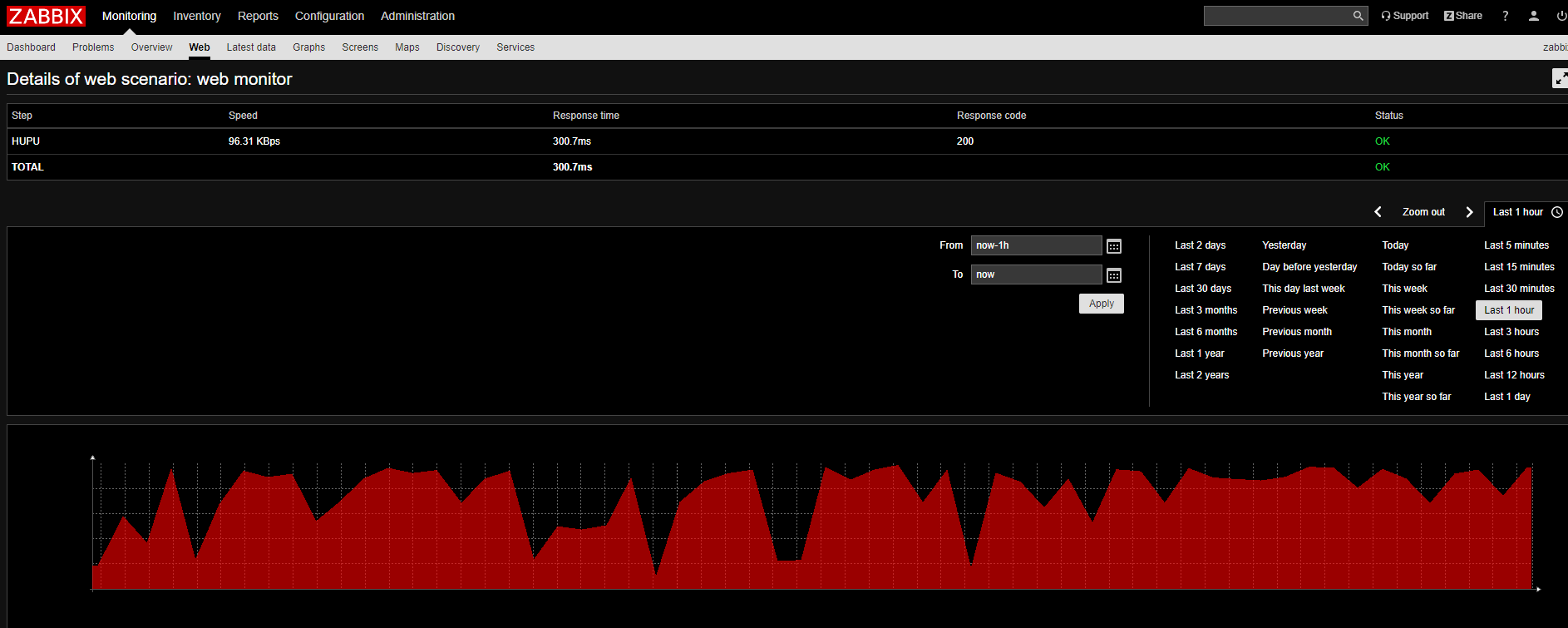This screenshot has width=1568, height=628.
Task: Open the From date calendar picker
Action: pos(1114,246)
